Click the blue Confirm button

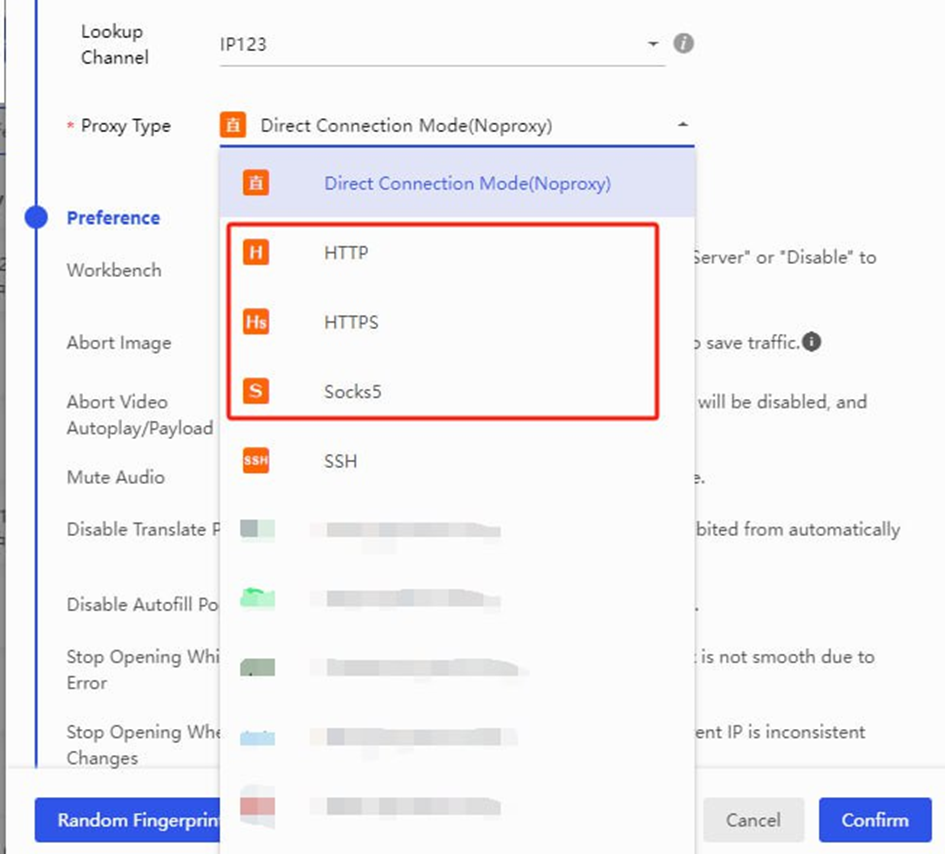coord(874,820)
